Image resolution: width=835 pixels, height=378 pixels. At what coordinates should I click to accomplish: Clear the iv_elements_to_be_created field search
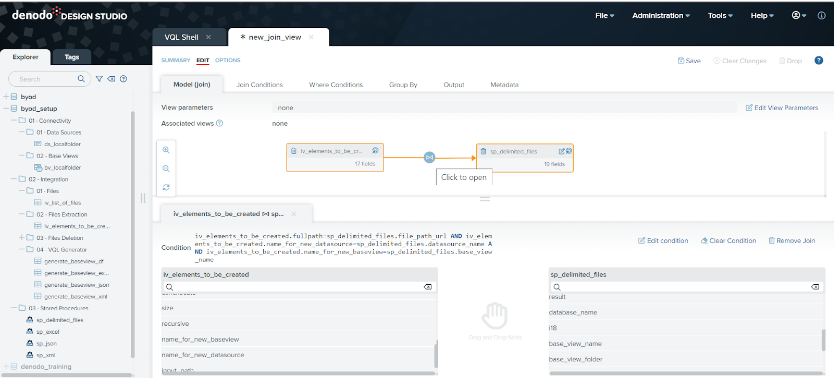coord(428,287)
